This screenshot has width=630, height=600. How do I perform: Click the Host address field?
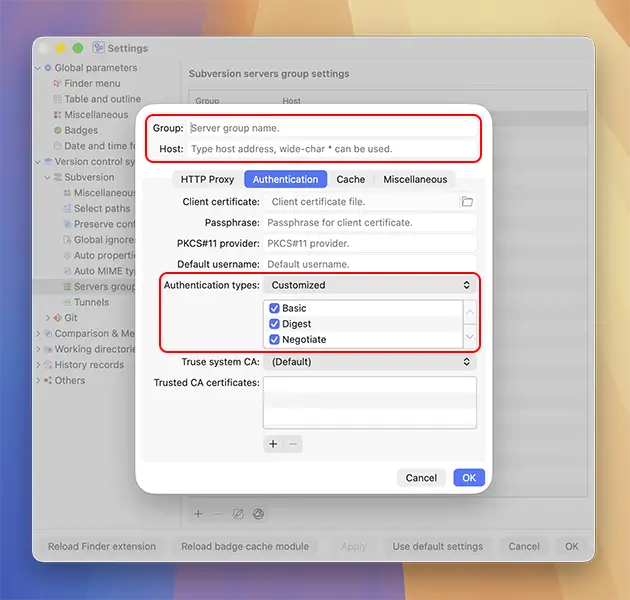332,149
